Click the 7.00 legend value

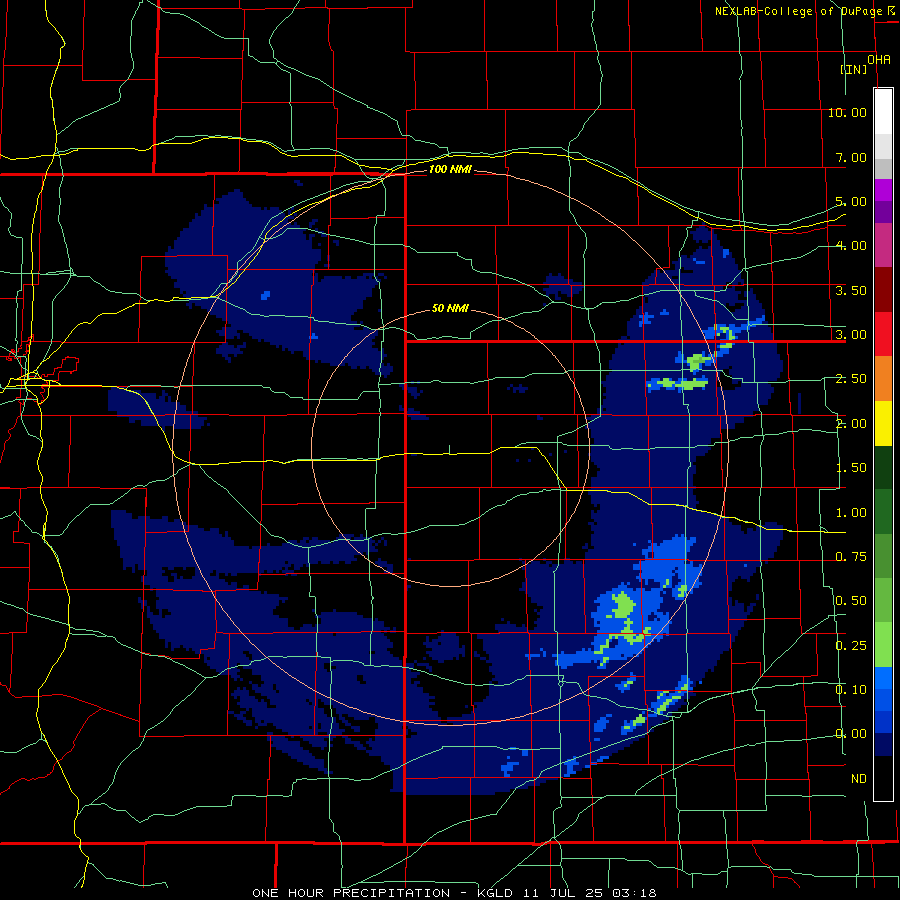pyautogui.click(x=851, y=157)
